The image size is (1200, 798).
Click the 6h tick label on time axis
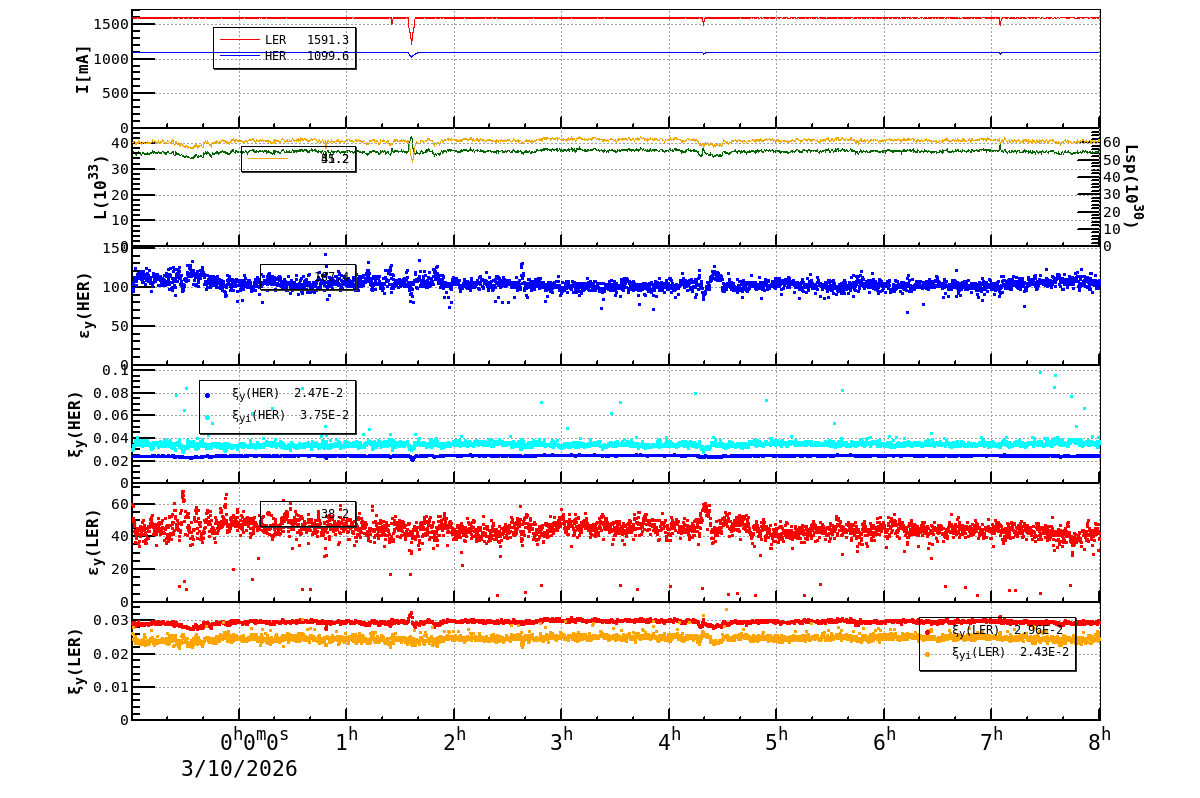click(885, 741)
